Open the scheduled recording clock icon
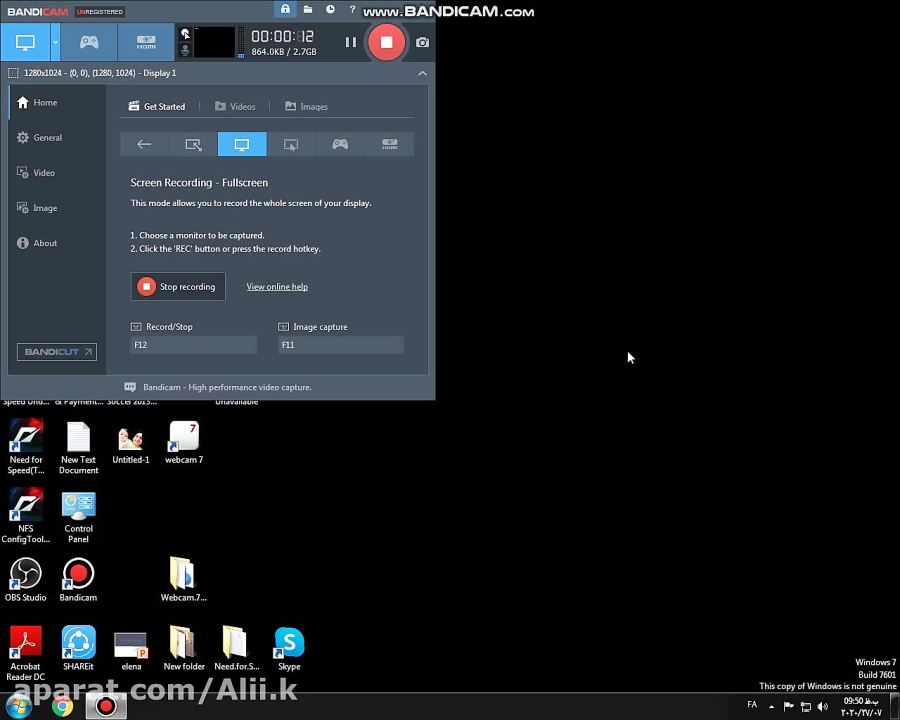900x720 pixels. click(330, 10)
